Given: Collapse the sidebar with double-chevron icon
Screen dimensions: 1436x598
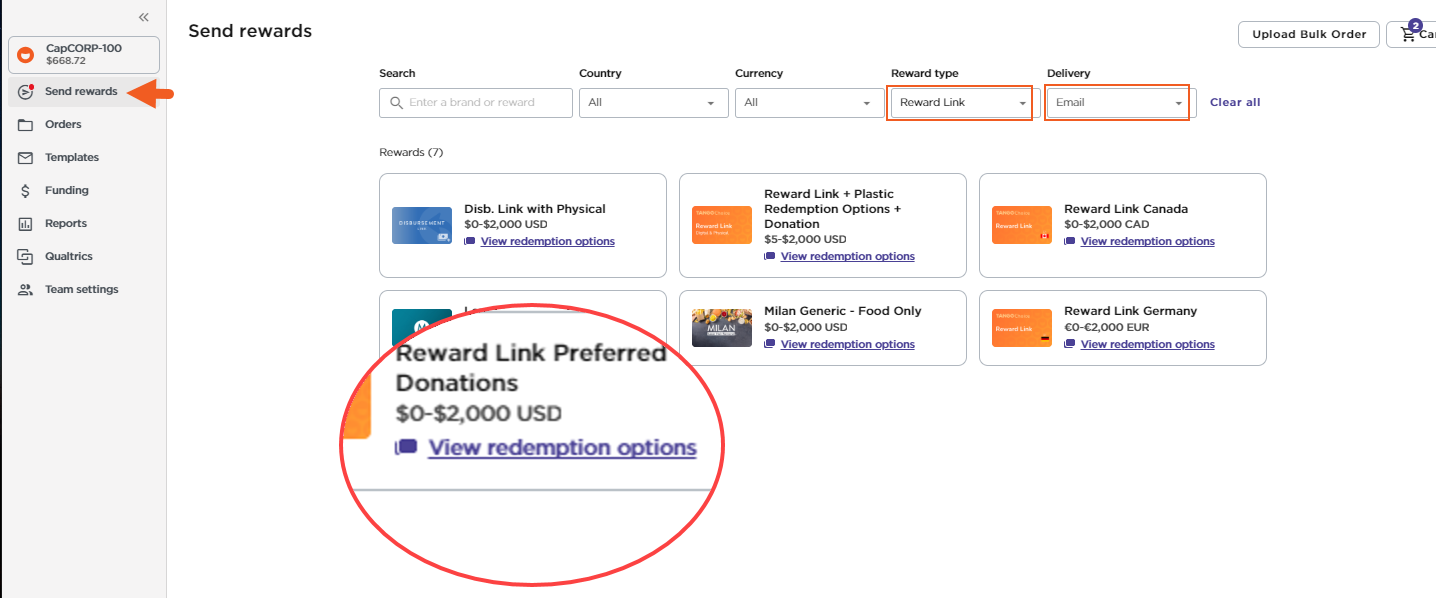Looking at the screenshot, I should coord(144,17).
